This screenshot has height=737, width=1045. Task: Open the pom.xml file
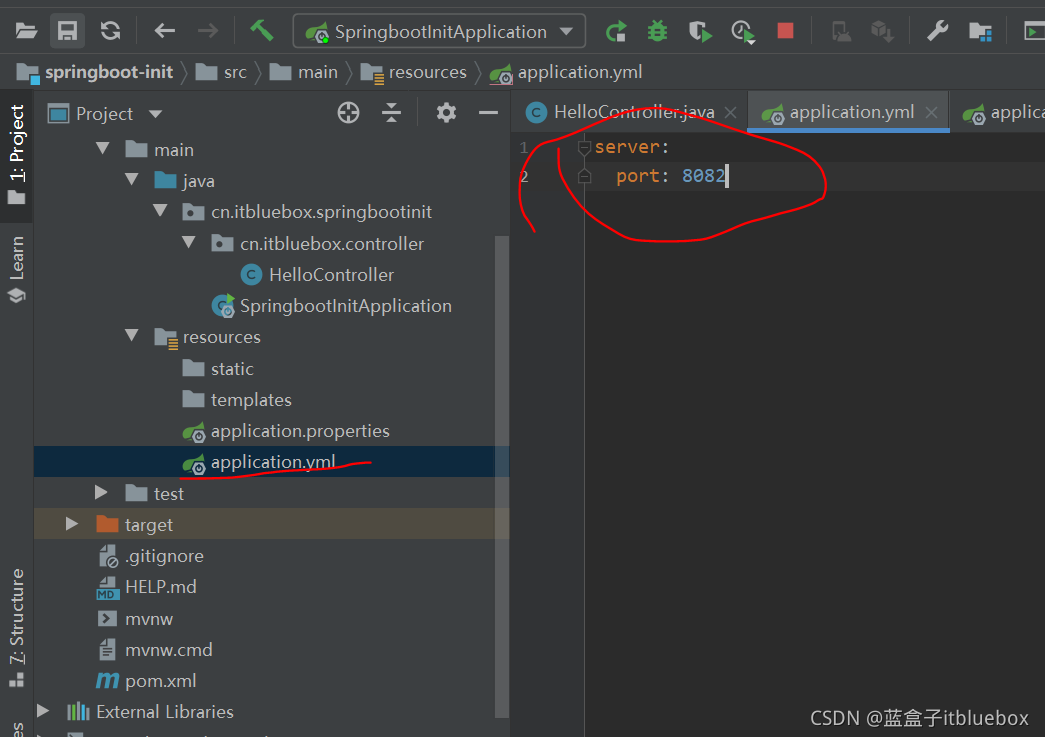[146, 681]
